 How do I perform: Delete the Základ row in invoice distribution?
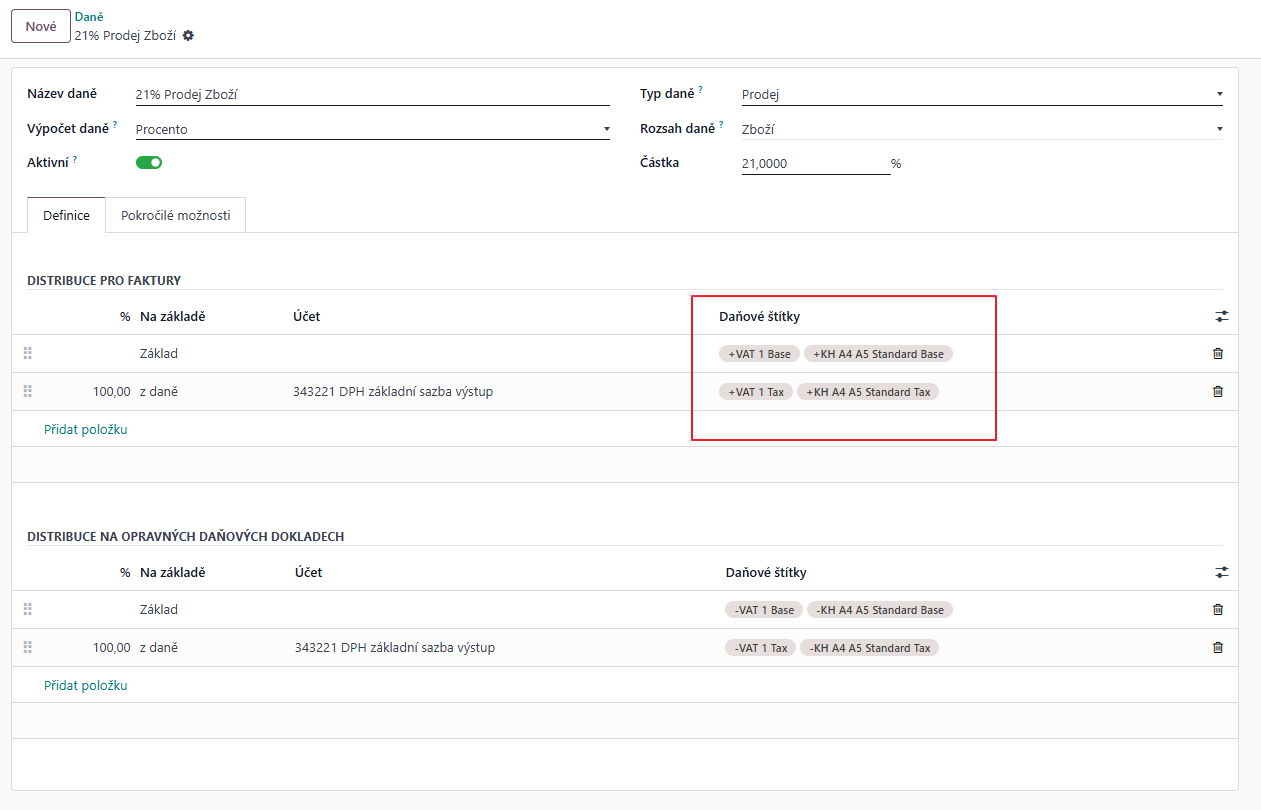tap(1217, 353)
